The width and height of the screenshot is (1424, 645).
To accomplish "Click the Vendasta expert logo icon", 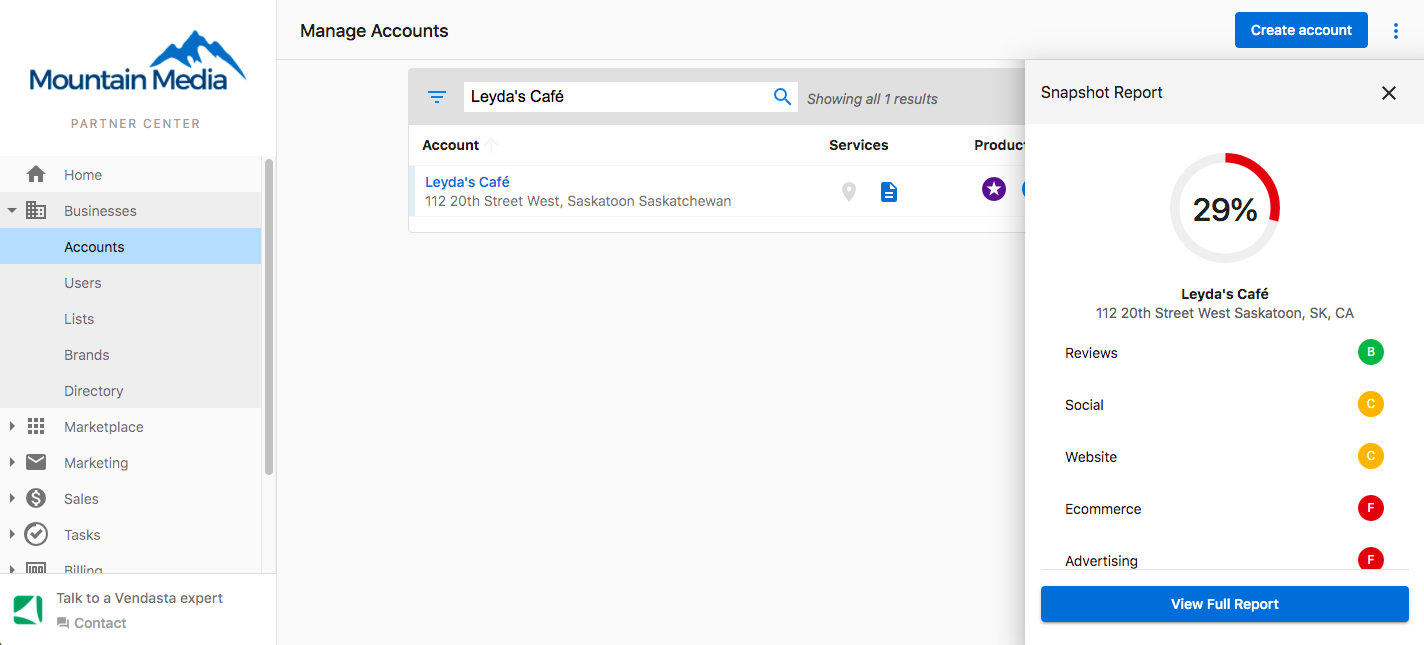I will pyautogui.click(x=27, y=610).
